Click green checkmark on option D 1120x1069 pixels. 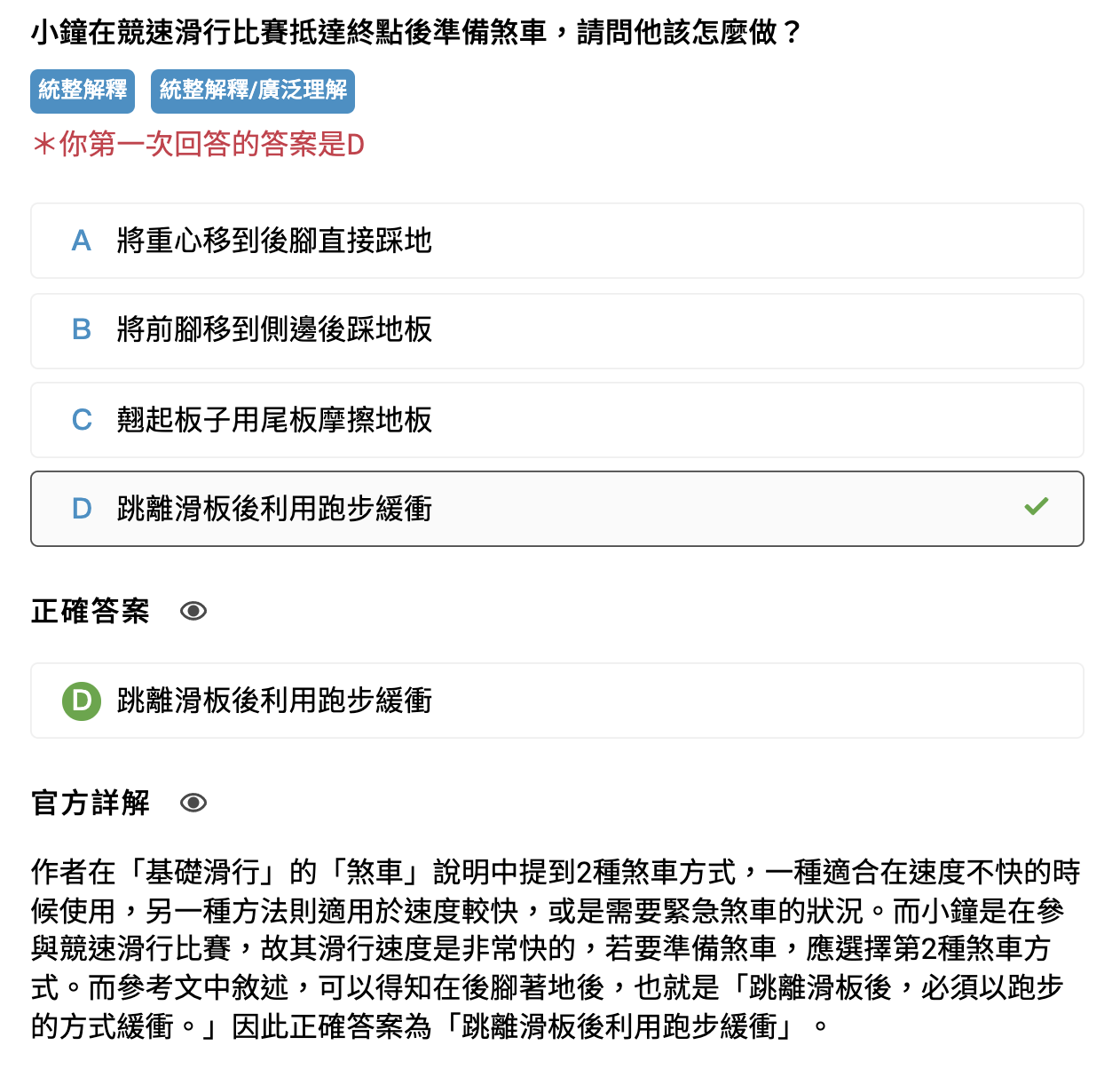tap(1037, 506)
